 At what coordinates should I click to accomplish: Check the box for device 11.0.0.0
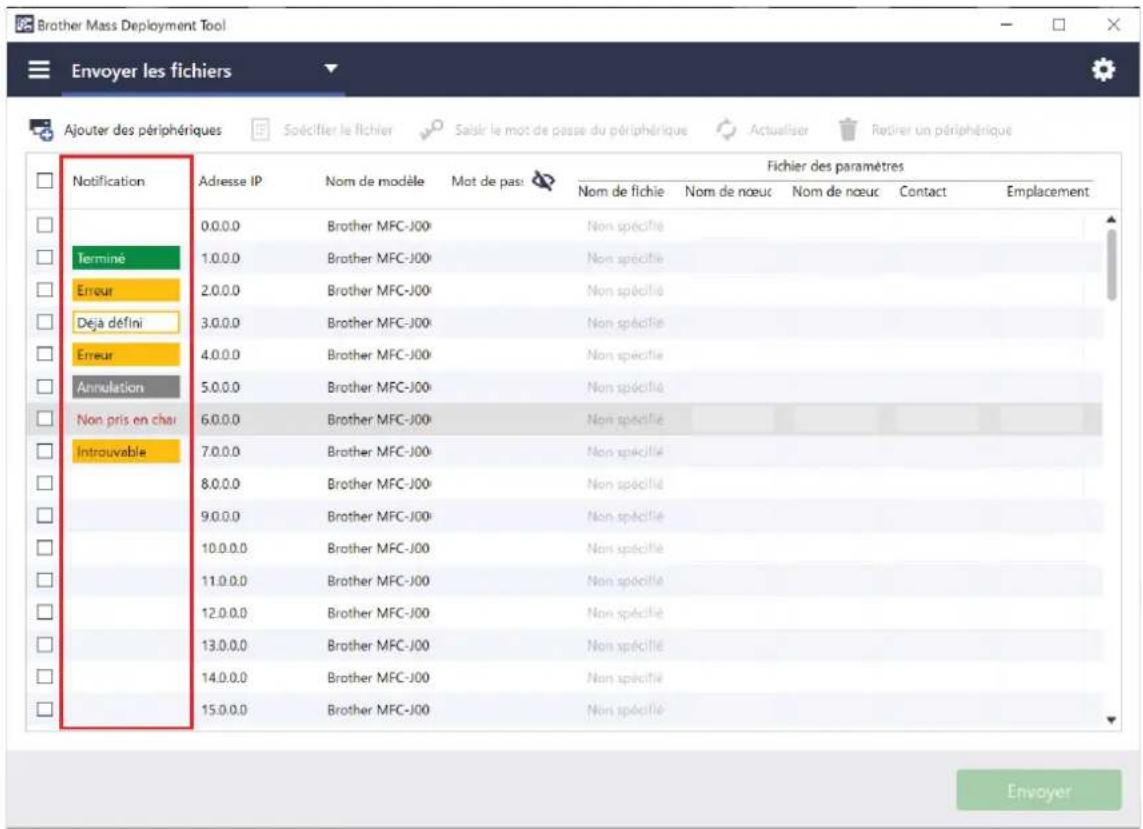pyautogui.click(x=44, y=580)
